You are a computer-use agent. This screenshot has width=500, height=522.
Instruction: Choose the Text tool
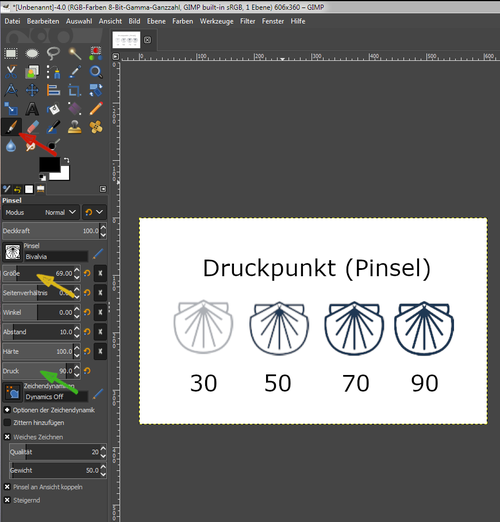[x=32, y=109]
